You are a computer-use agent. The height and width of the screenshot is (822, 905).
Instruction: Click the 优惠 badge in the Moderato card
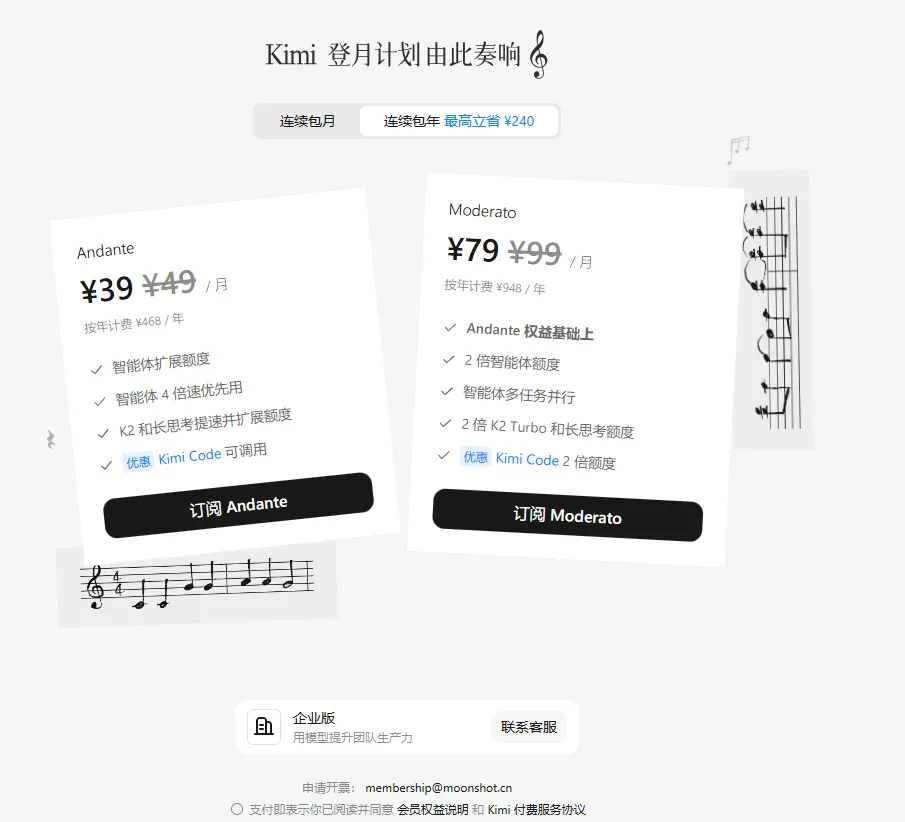476,457
